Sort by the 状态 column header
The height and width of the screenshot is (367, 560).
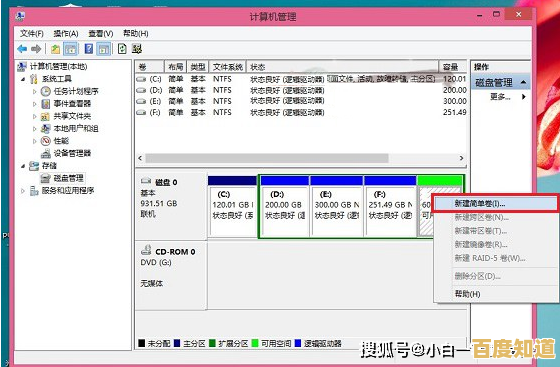click(342, 67)
